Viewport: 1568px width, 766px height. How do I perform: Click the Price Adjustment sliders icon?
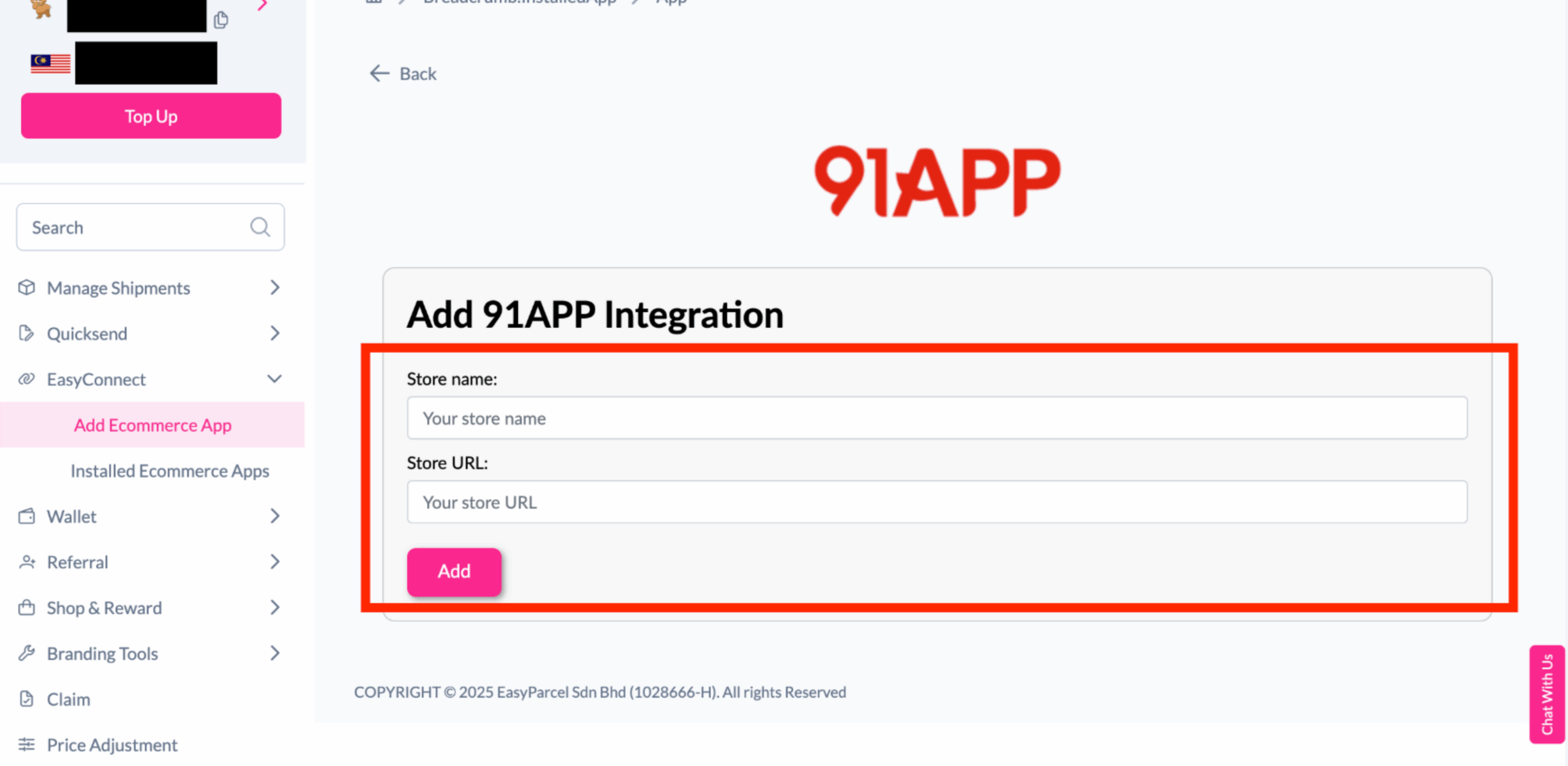click(28, 745)
